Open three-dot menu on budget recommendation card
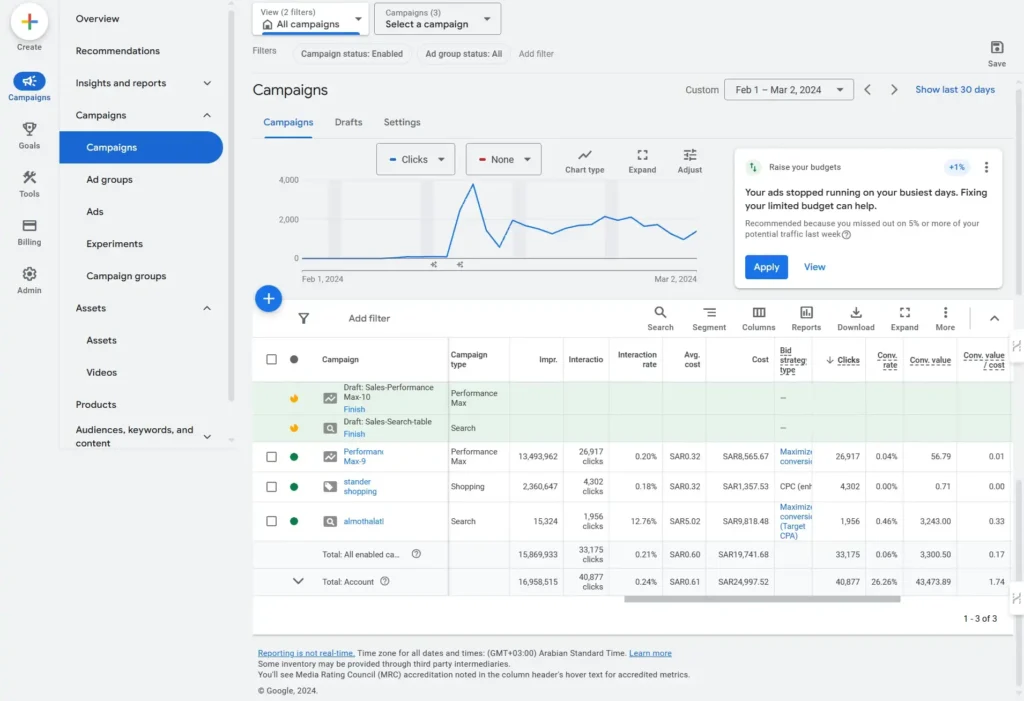This screenshot has width=1024, height=701. [x=986, y=167]
